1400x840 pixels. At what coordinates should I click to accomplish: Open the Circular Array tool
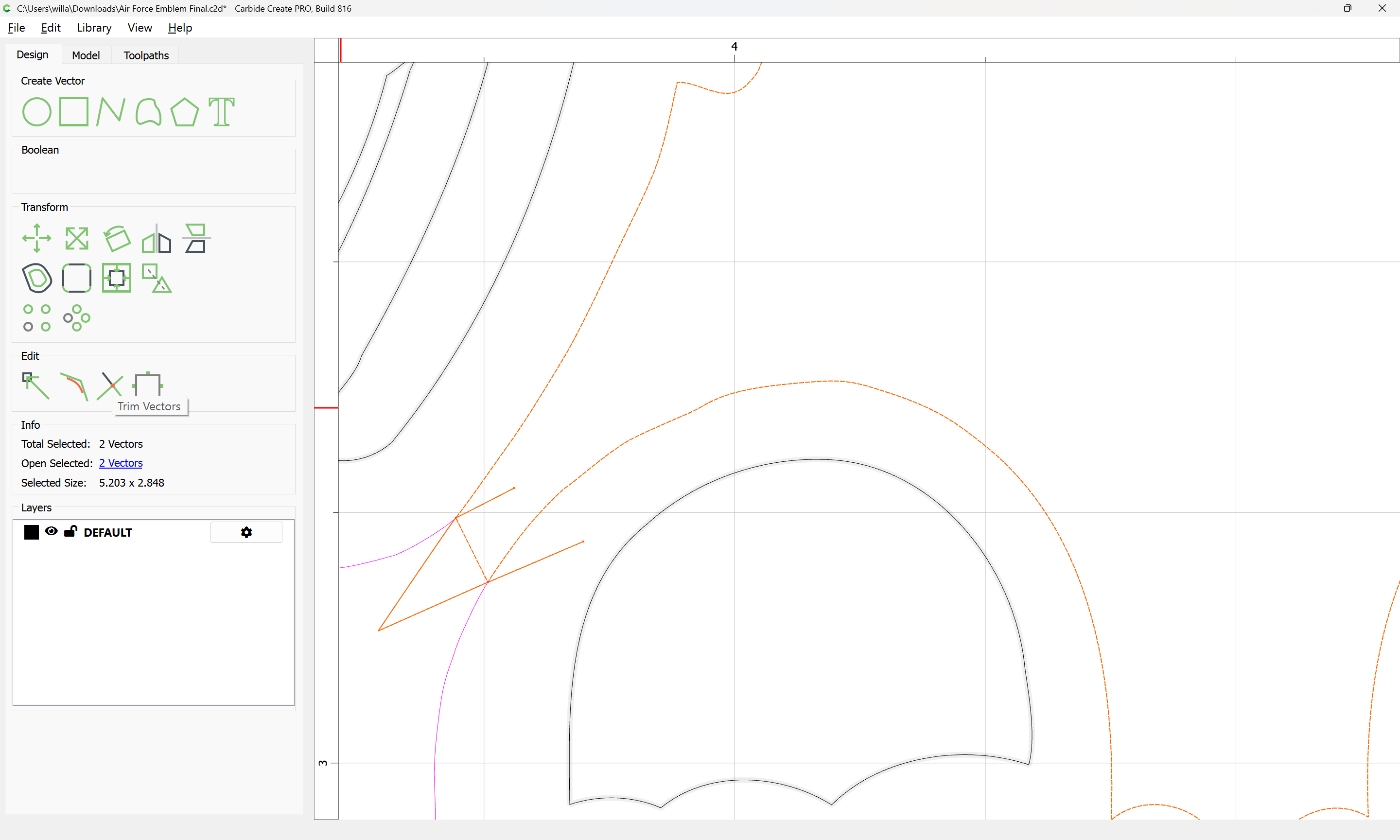pyautogui.click(x=76, y=317)
